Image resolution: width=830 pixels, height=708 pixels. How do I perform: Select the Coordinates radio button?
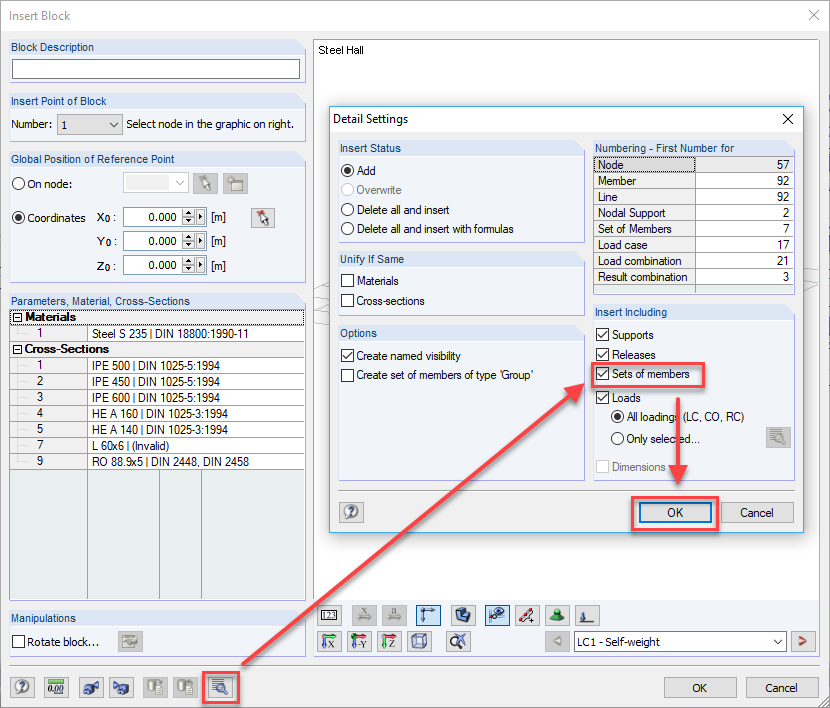[x=19, y=217]
